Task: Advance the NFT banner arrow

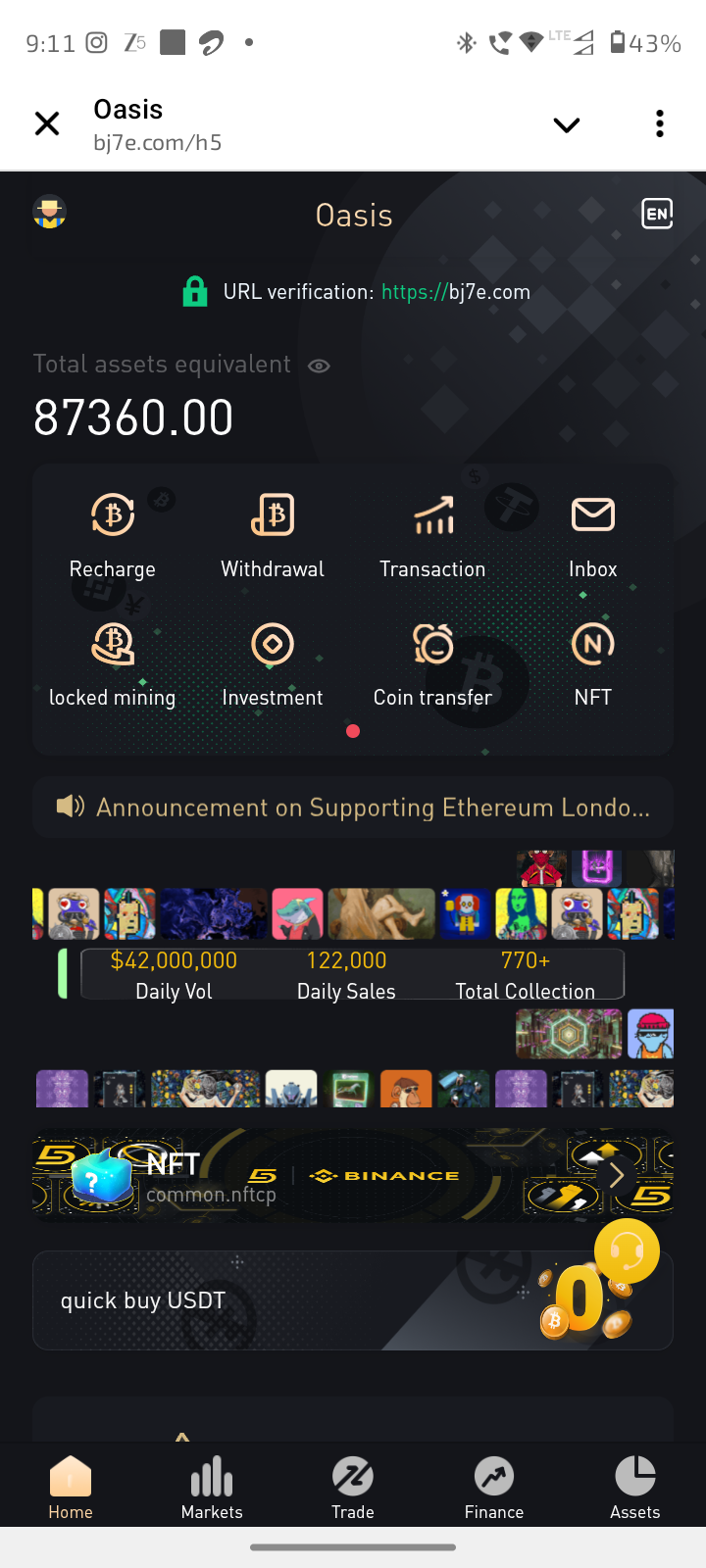Action: tap(617, 1174)
